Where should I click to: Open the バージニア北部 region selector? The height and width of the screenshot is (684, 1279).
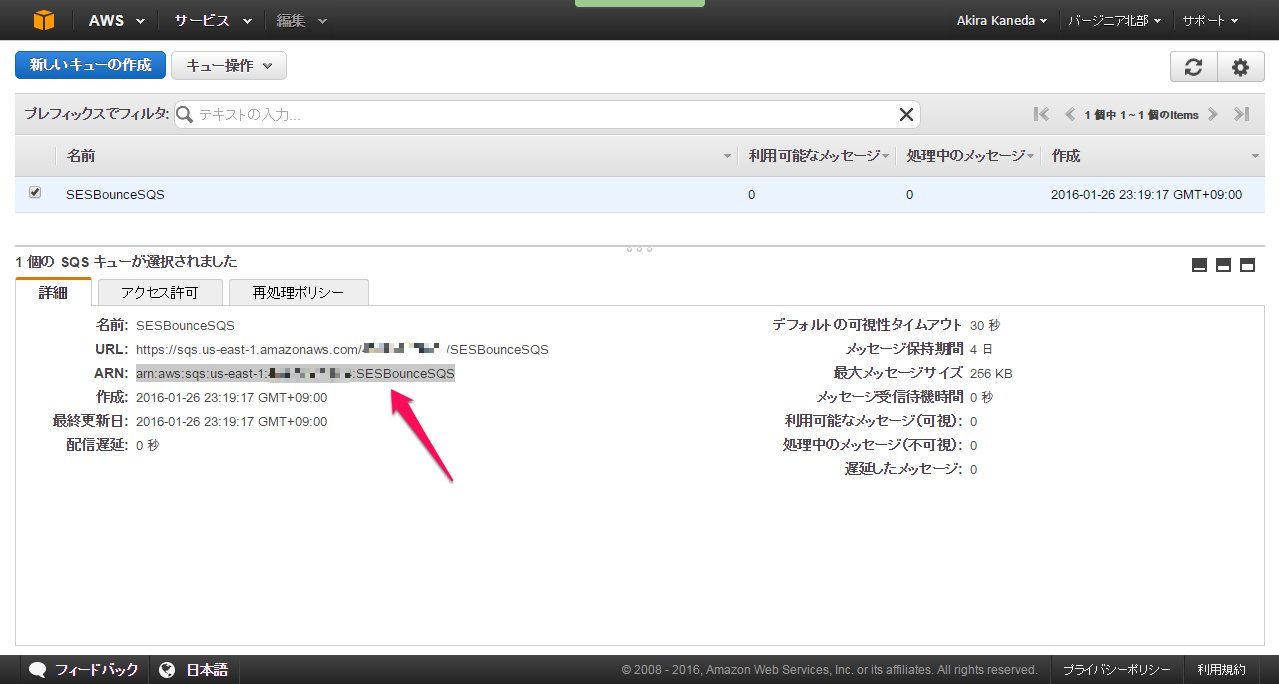[1114, 20]
